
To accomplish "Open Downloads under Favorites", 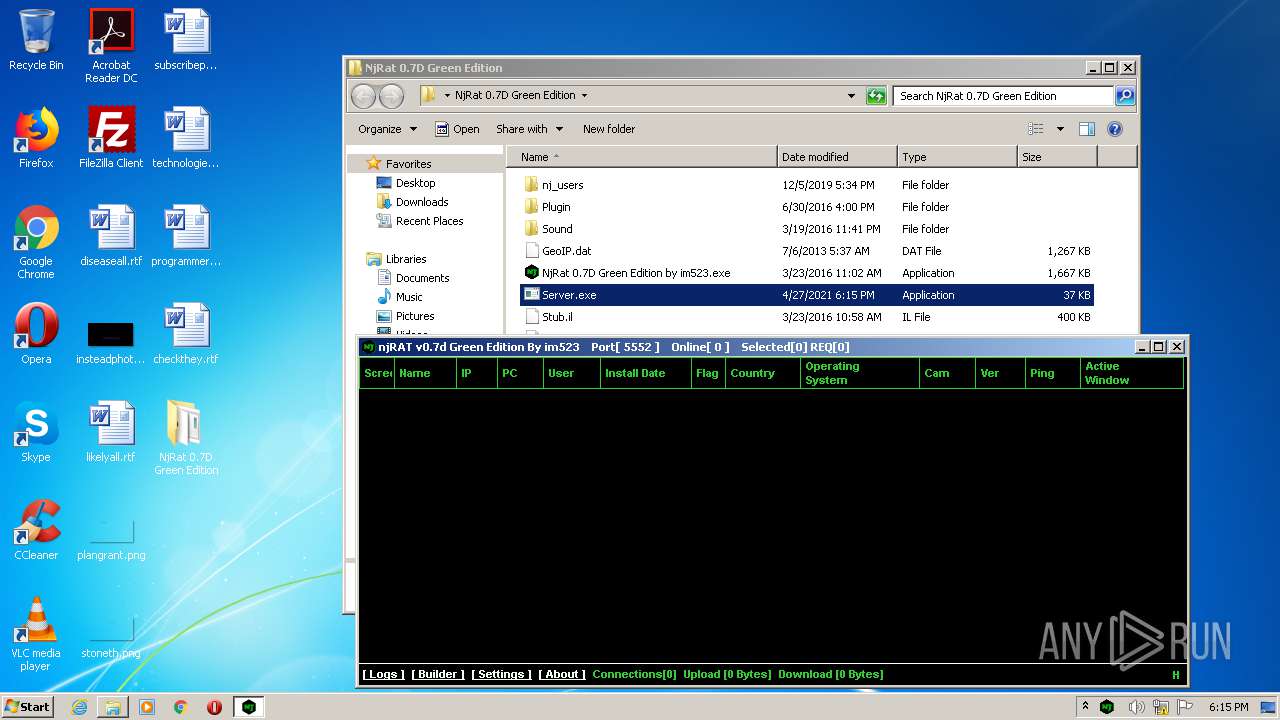I will point(412,202).
